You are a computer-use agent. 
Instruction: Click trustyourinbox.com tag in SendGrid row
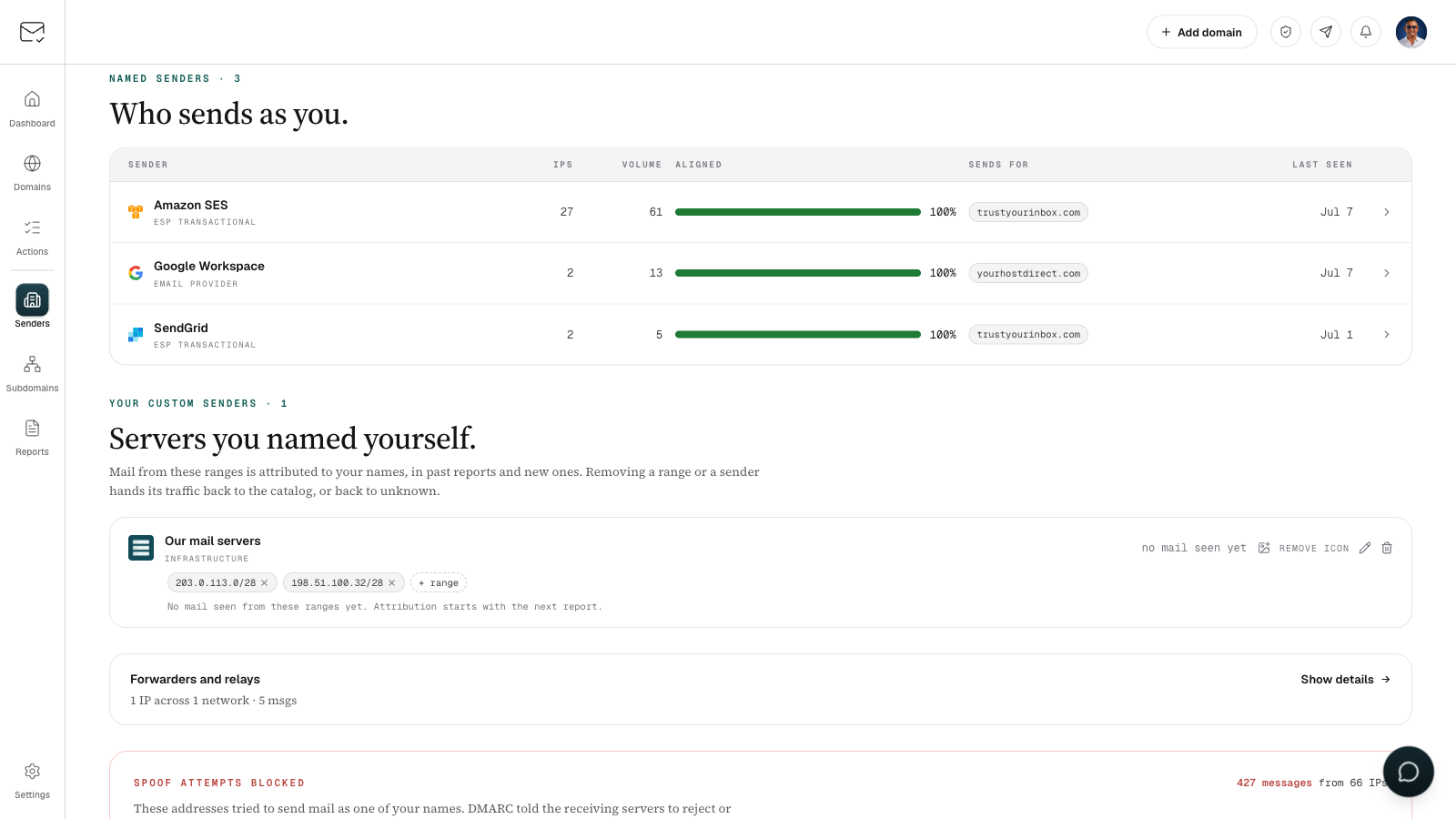(x=1028, y=335)
